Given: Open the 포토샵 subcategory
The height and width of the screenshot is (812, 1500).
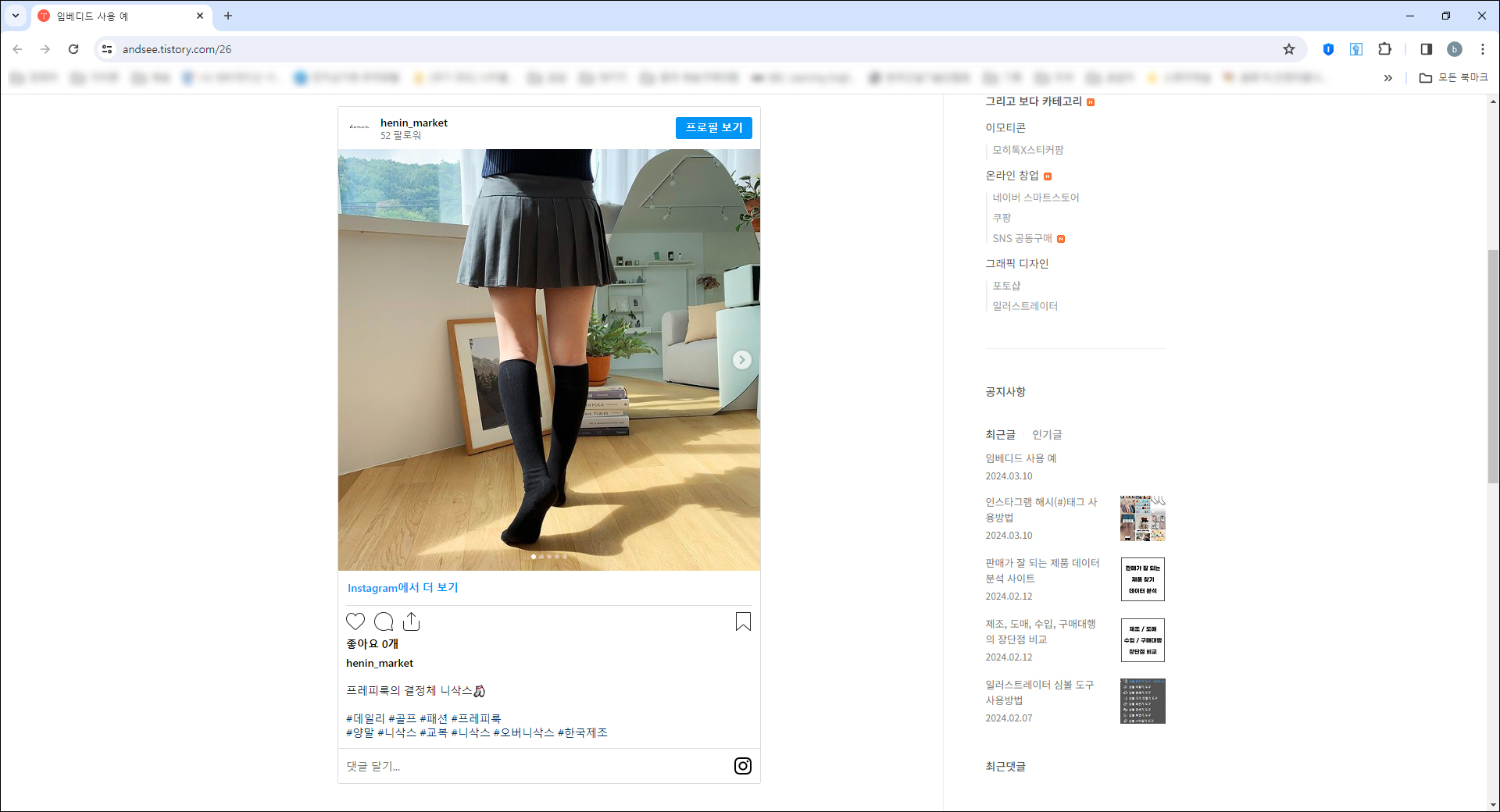Looking at the screenshot, I should point(1006,286).
